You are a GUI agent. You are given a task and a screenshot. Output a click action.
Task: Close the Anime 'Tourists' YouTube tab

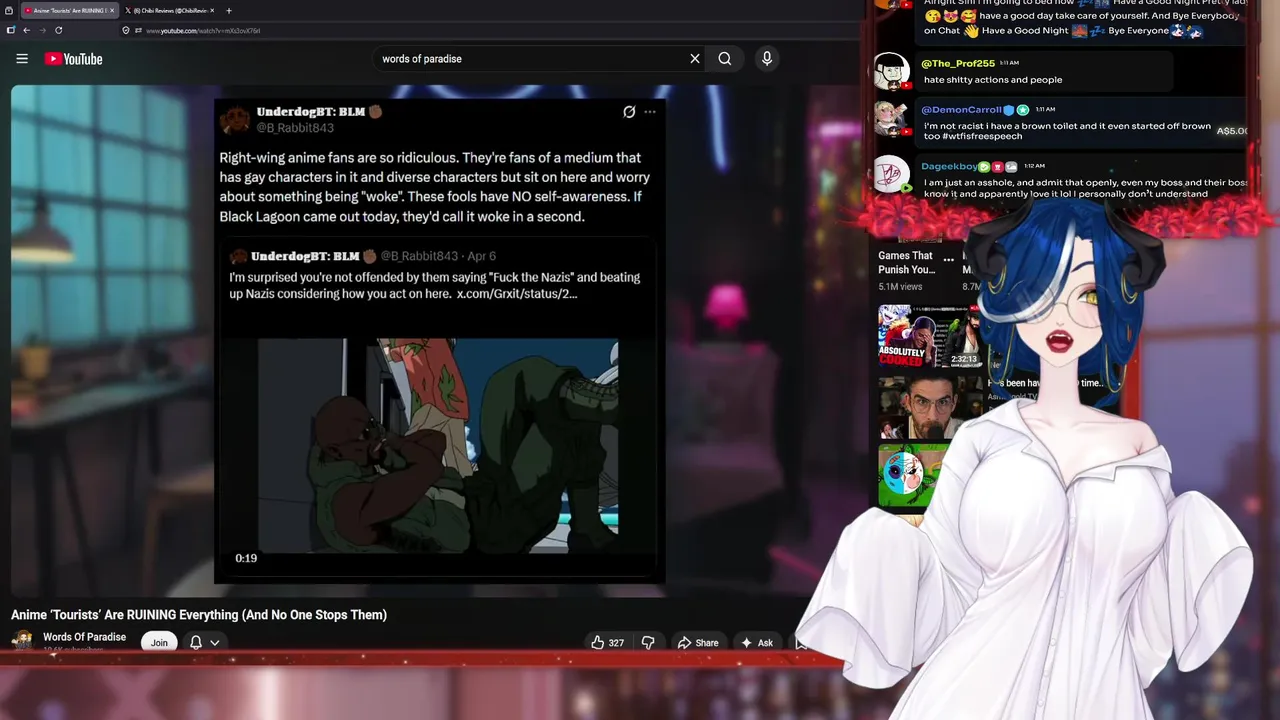pyautogui.click(x=112, y=10)
